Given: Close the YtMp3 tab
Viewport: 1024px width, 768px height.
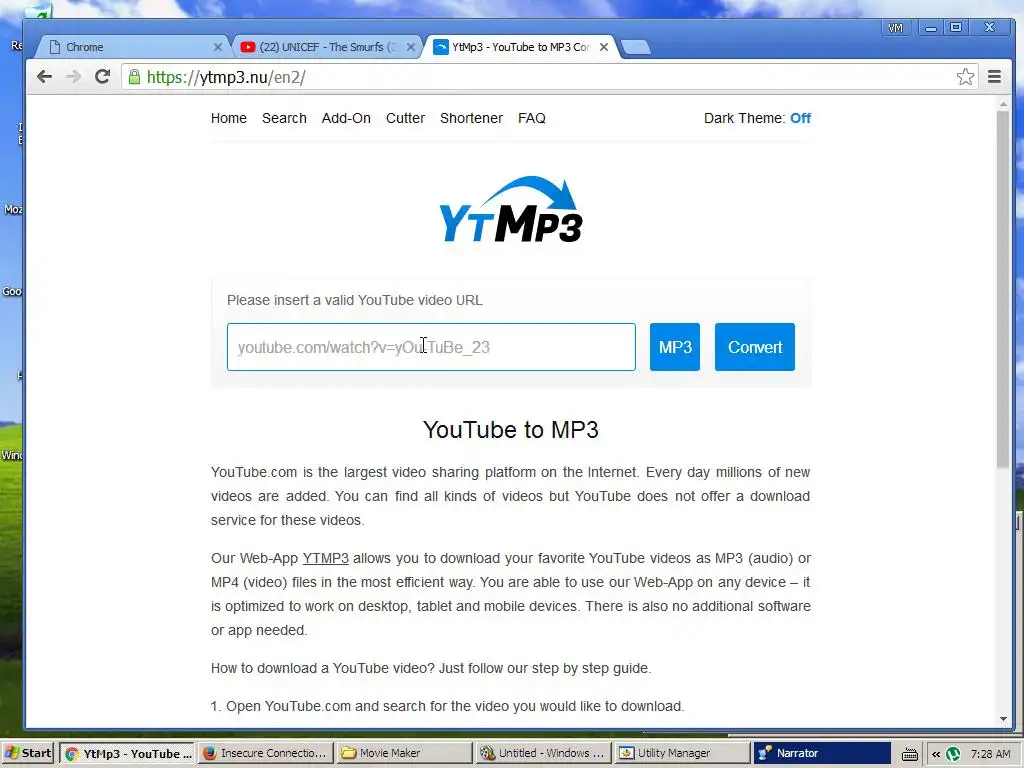Looking at the screenshot, I should (x=604, y=47).
